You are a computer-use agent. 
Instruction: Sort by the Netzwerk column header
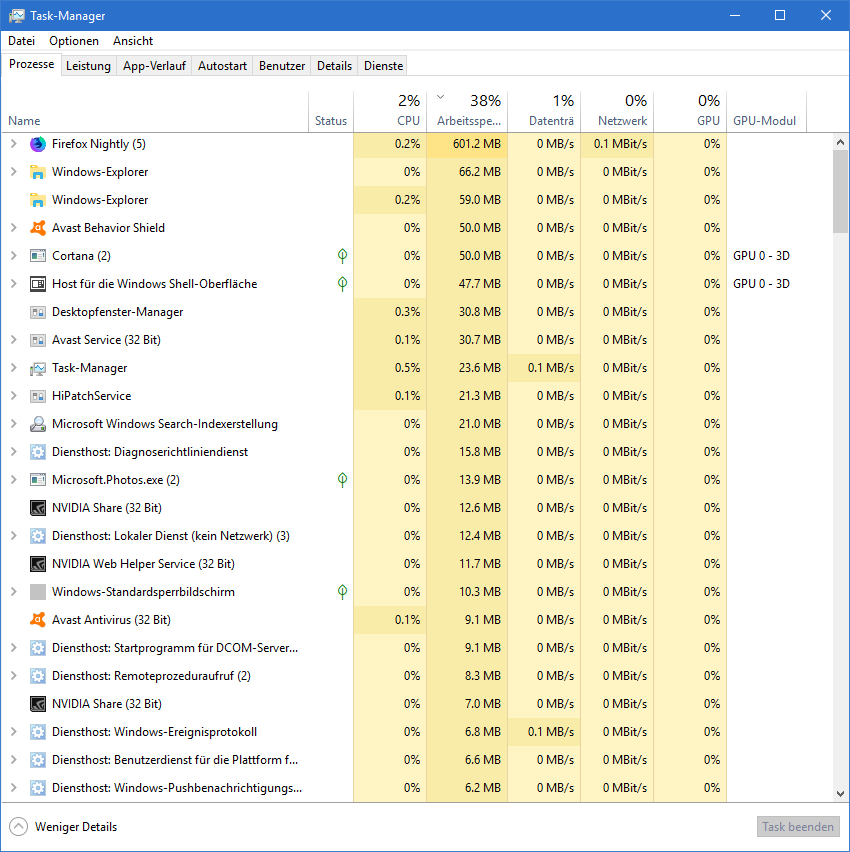pos(617,111)
